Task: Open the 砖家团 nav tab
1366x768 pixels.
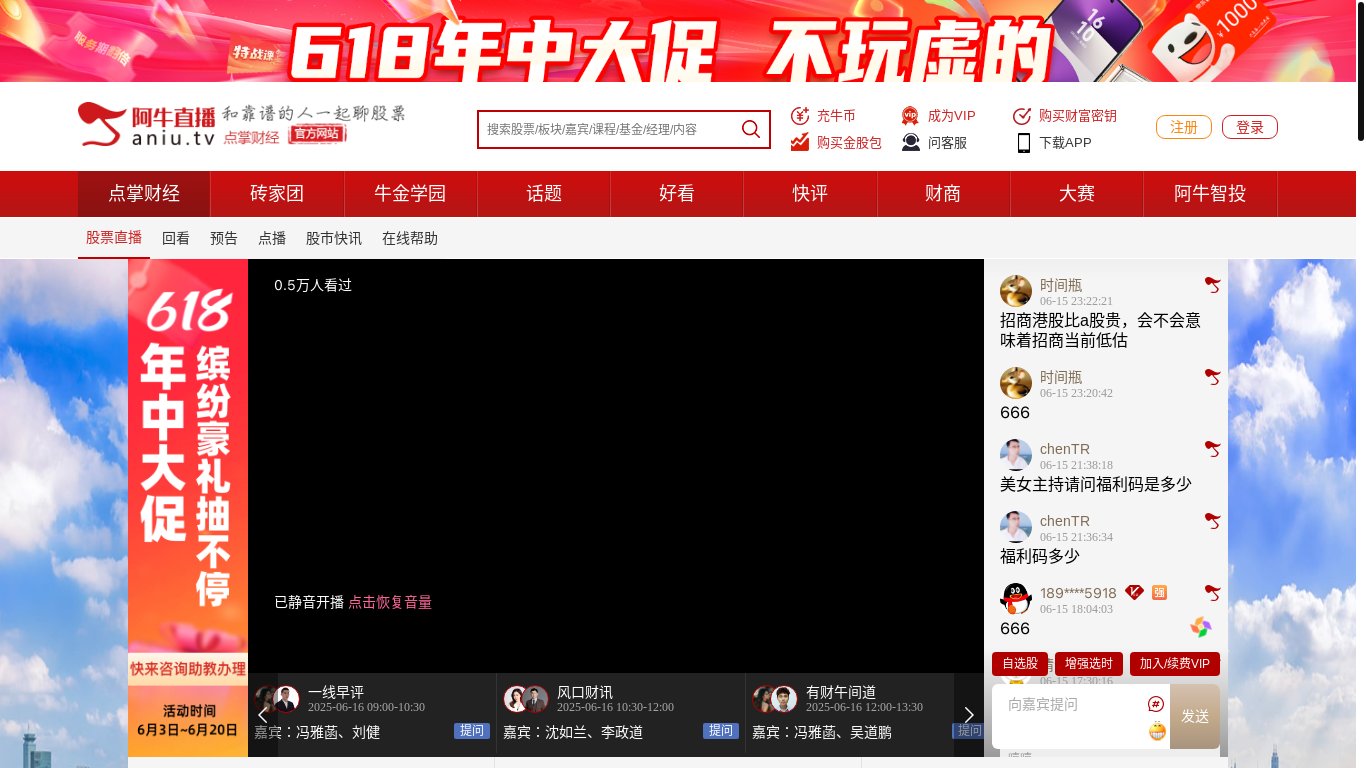Action: (277, 194)
